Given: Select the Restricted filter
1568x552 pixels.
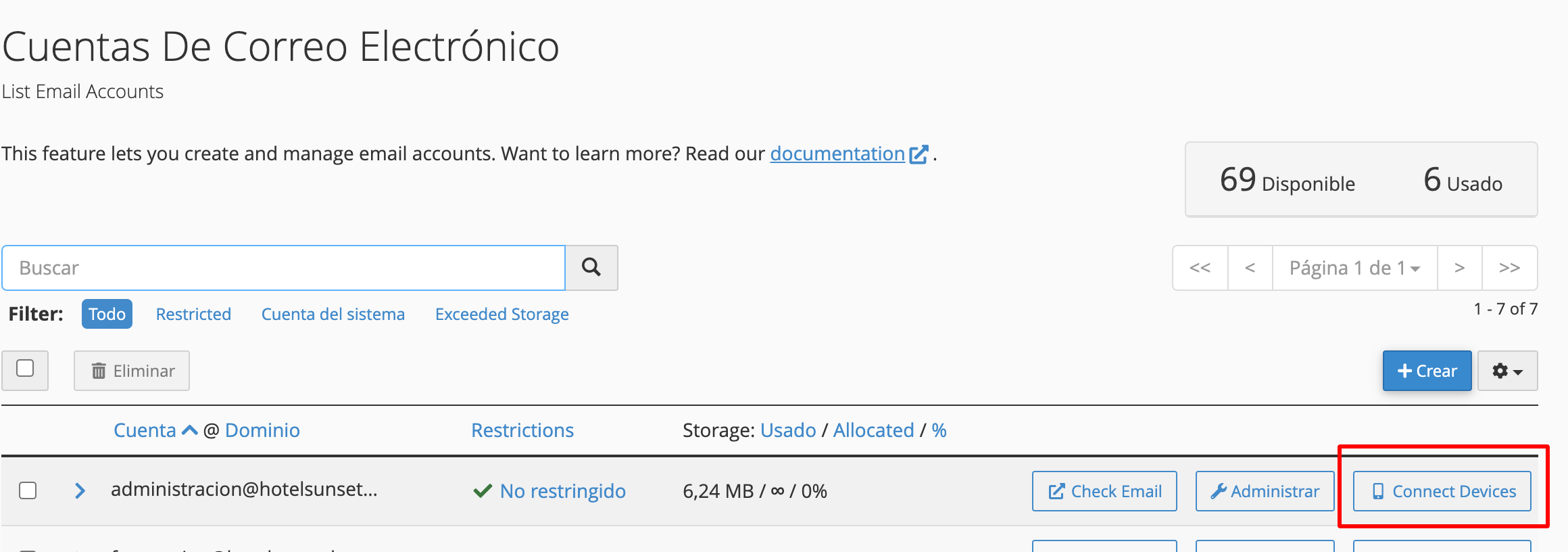Looking at the screenshot, I should (x=193, y=314).
